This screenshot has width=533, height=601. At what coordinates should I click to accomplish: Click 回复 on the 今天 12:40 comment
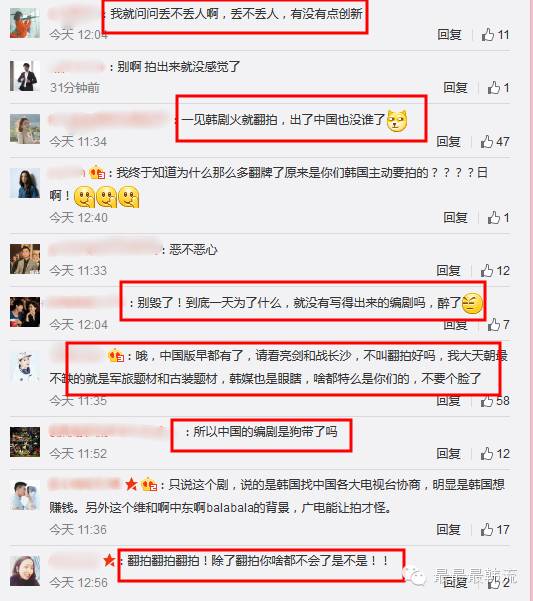pyautogui.click(x=455, y=217)
